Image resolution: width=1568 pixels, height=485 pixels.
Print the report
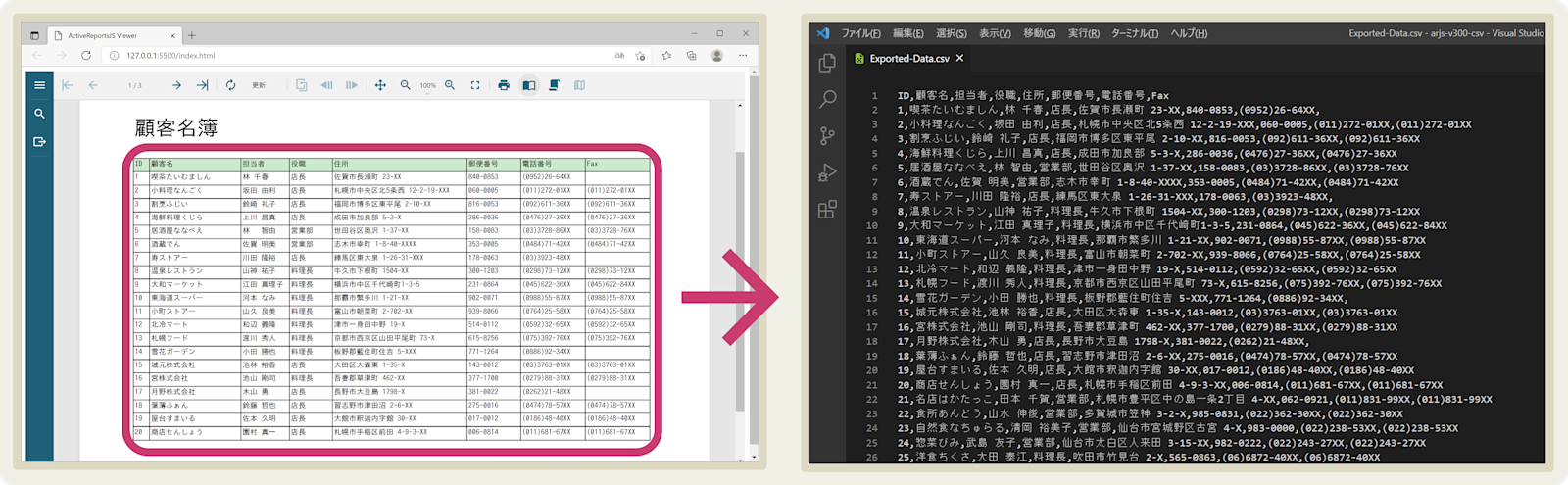point(504,85)
